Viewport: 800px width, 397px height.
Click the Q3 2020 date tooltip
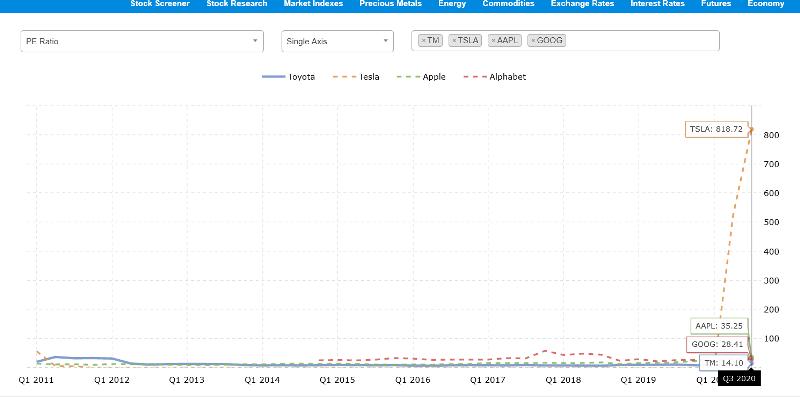[x=739, y=378]
